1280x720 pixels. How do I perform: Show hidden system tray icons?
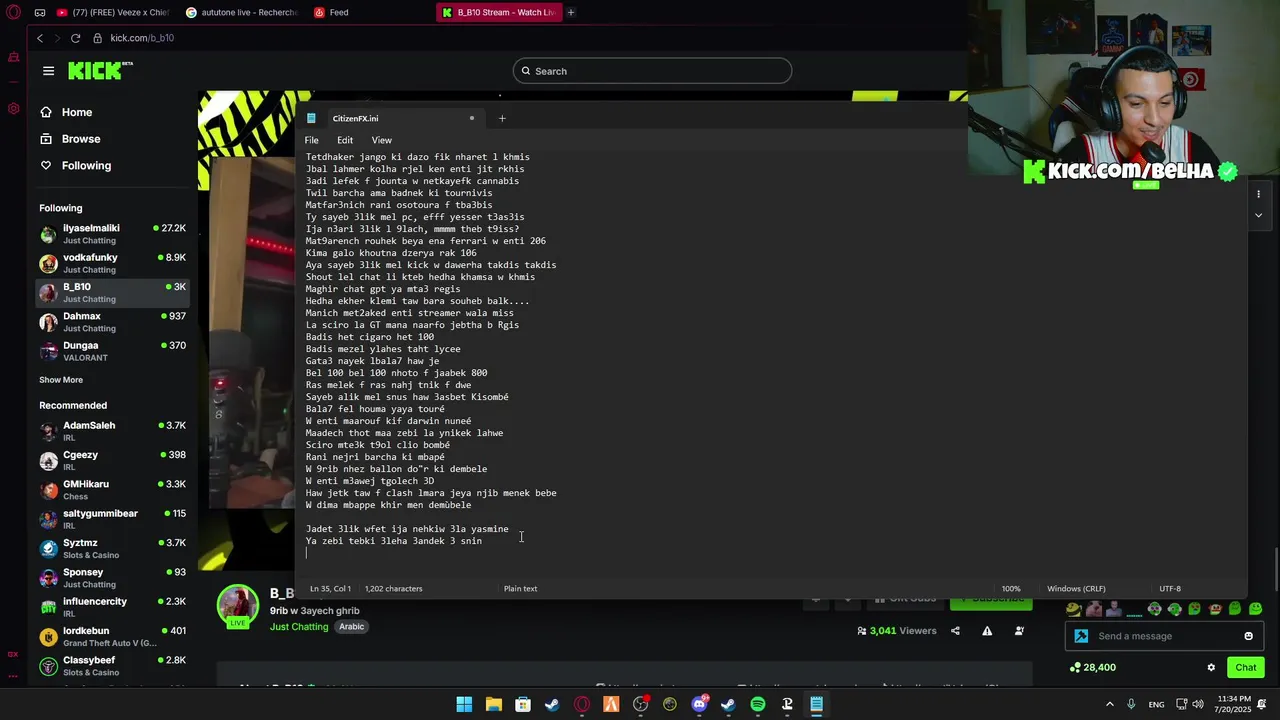(1109, 704)
